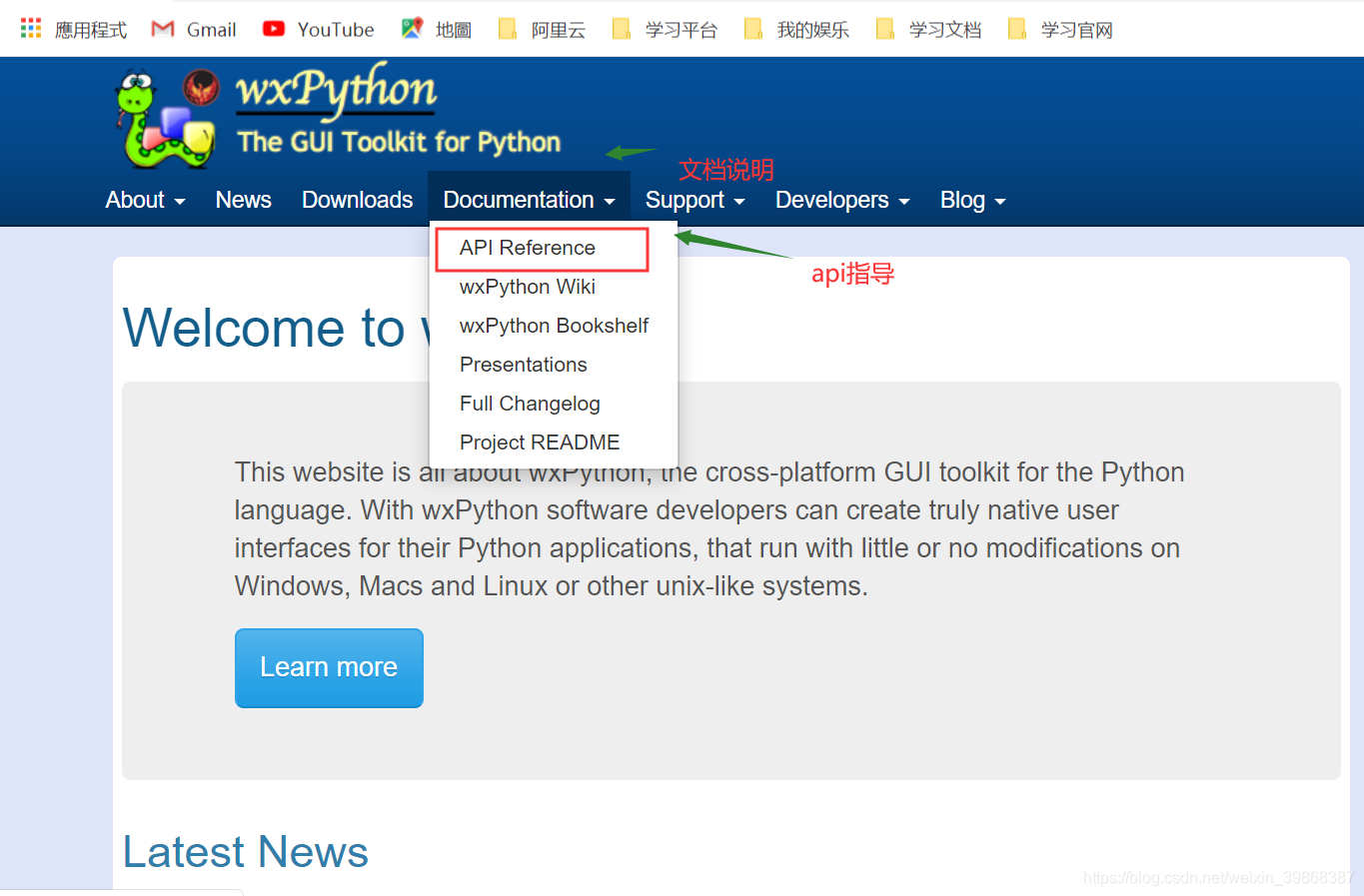This screenshot has height=896, width=1364.
Task: Open the YouTube bookmark icon
Action: pos(274,29)
